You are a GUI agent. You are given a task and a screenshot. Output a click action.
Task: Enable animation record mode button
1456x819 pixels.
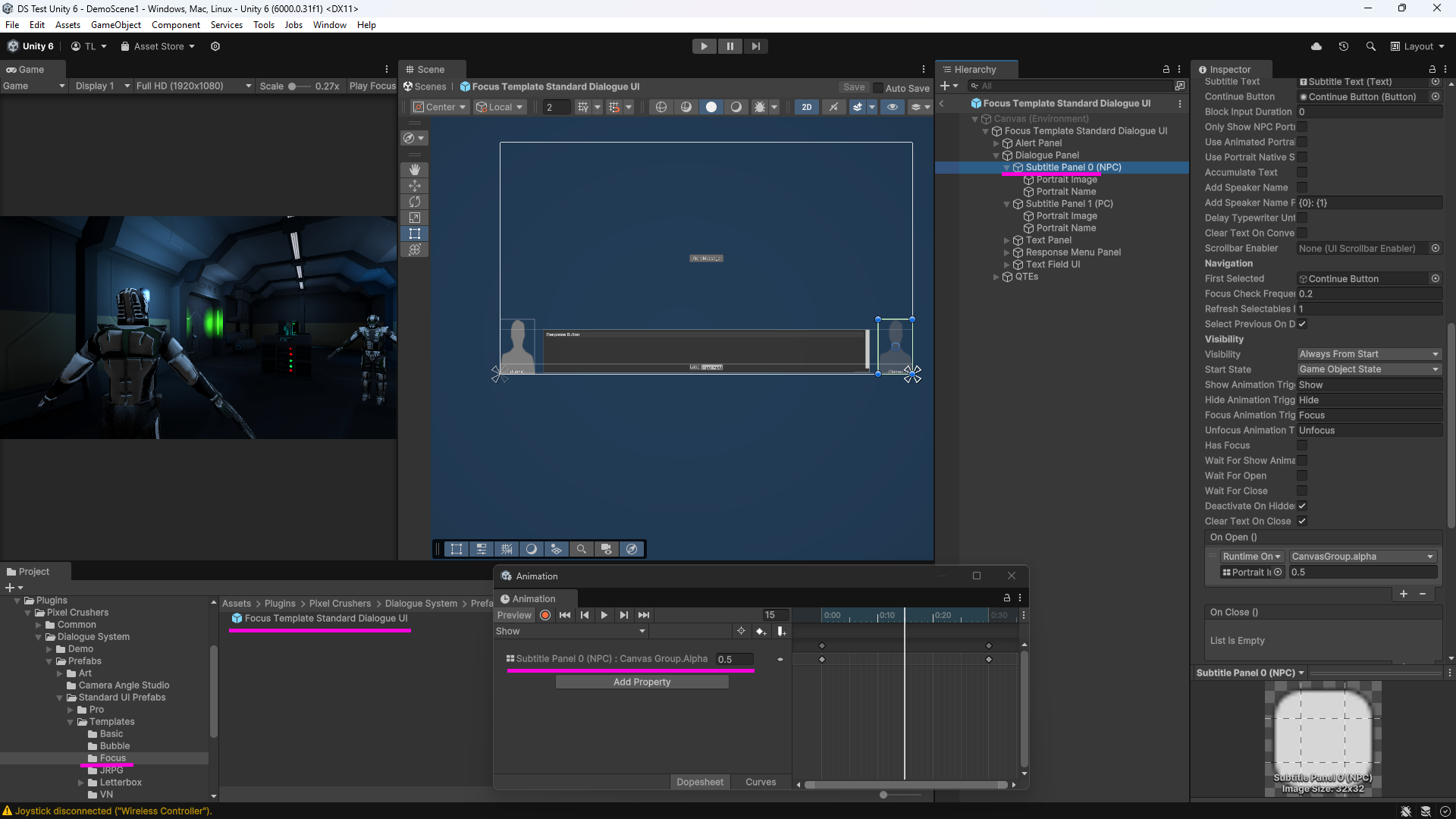point(545,615)
